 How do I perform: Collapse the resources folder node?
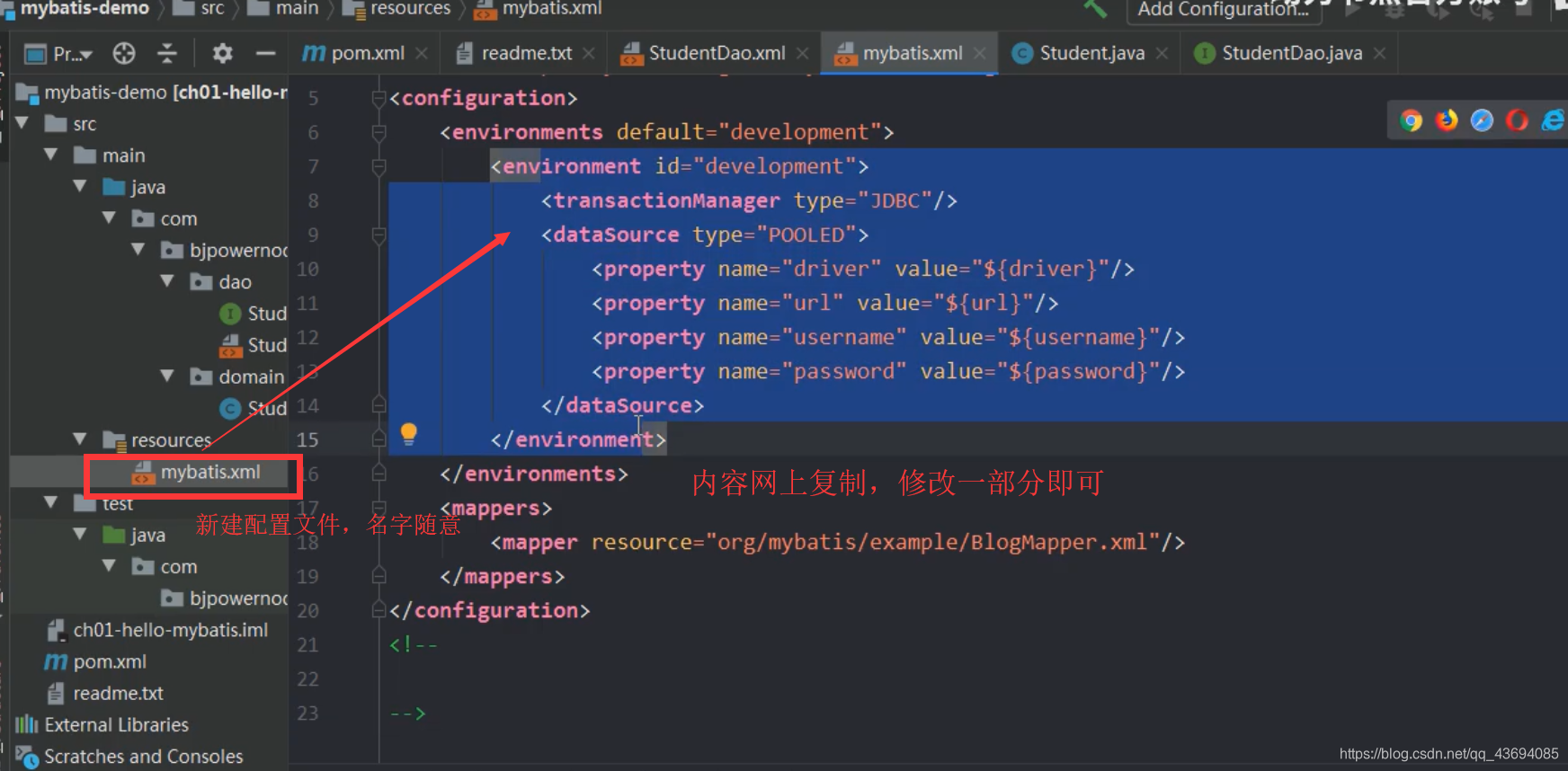pyautogui.click(x=80, y=439)
